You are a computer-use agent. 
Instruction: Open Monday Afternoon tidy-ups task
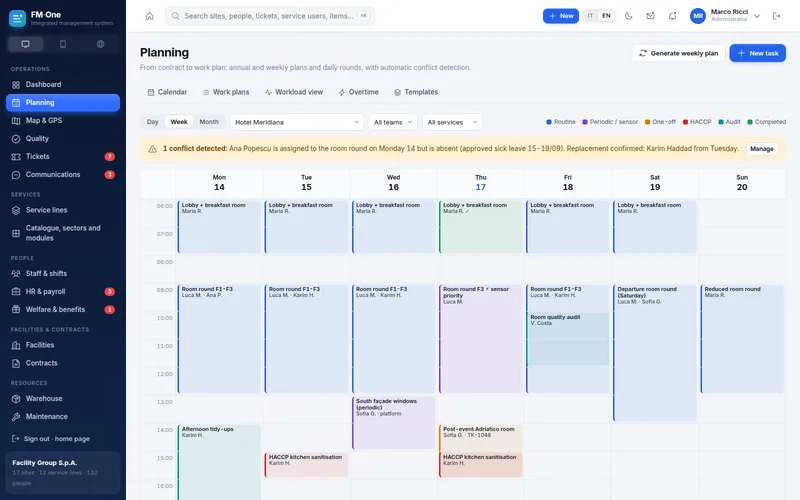tap(219, 462)
